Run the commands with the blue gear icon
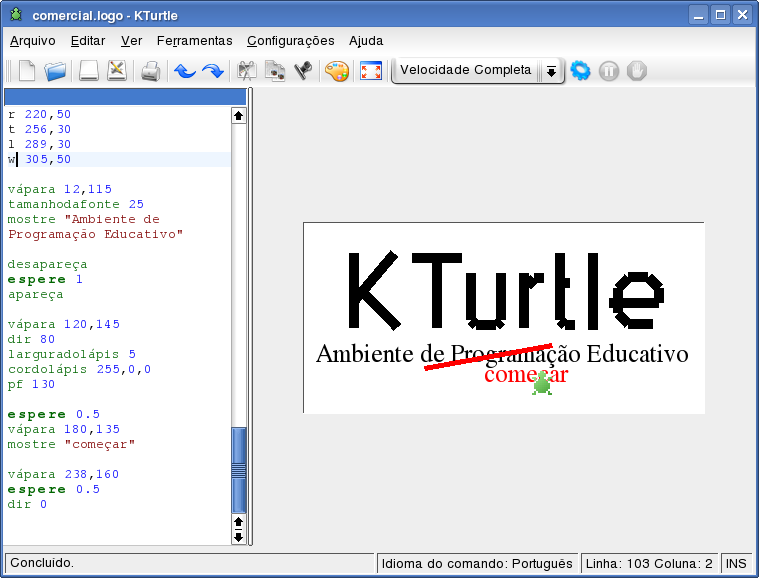 point(580,71)
